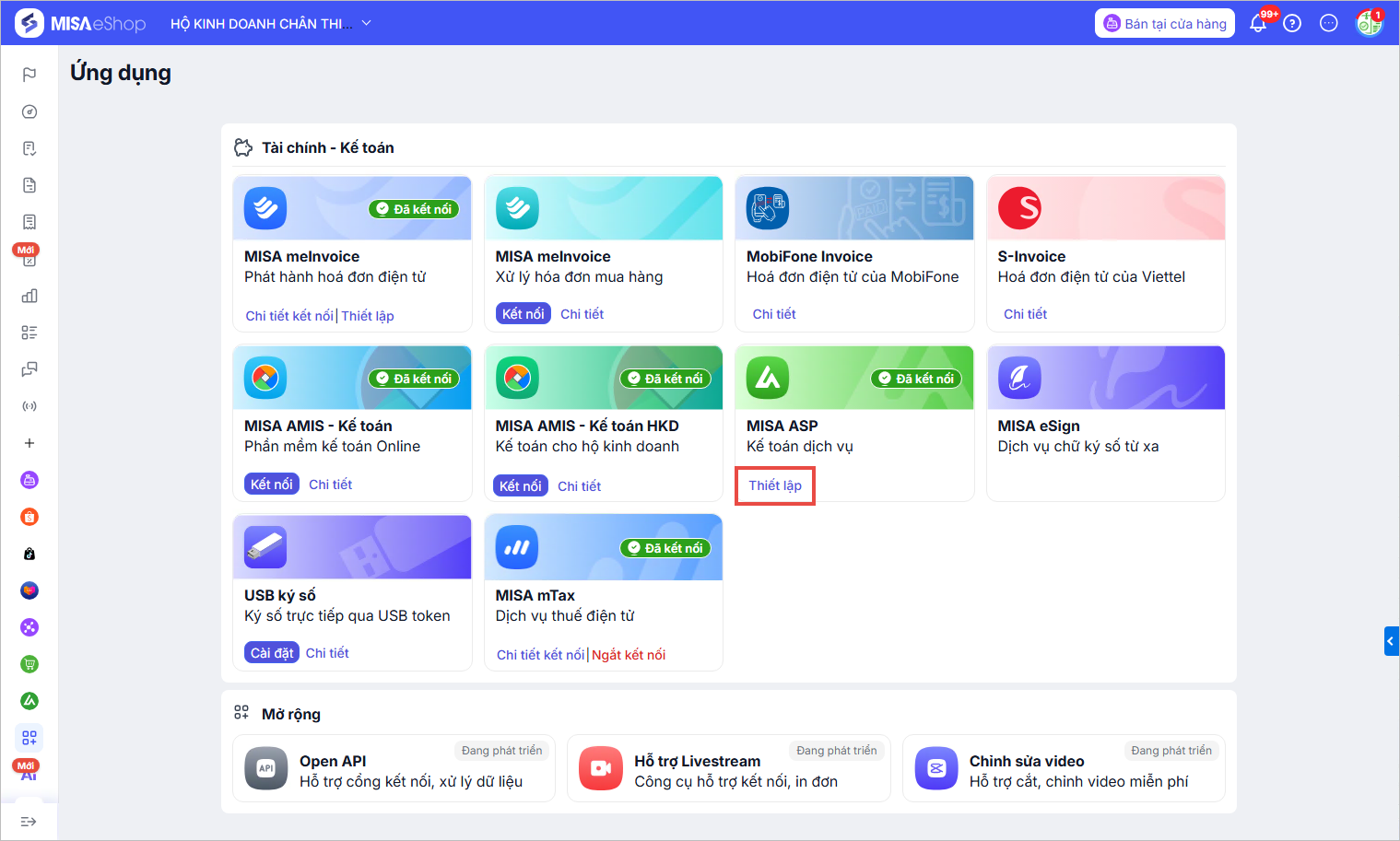Screen dimensions: 1400x841
Task: Click Kết nối on MISA AMIS - Kế toán HKD card
Action: (x=521, y=485)
